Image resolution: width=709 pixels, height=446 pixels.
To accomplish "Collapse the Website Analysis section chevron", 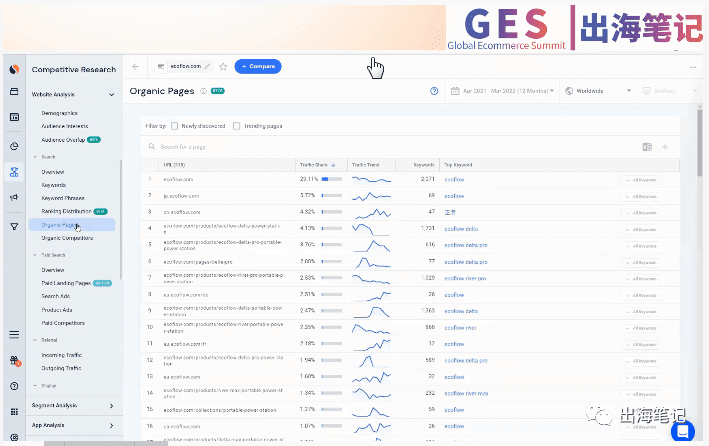I will tap(112, 95).
